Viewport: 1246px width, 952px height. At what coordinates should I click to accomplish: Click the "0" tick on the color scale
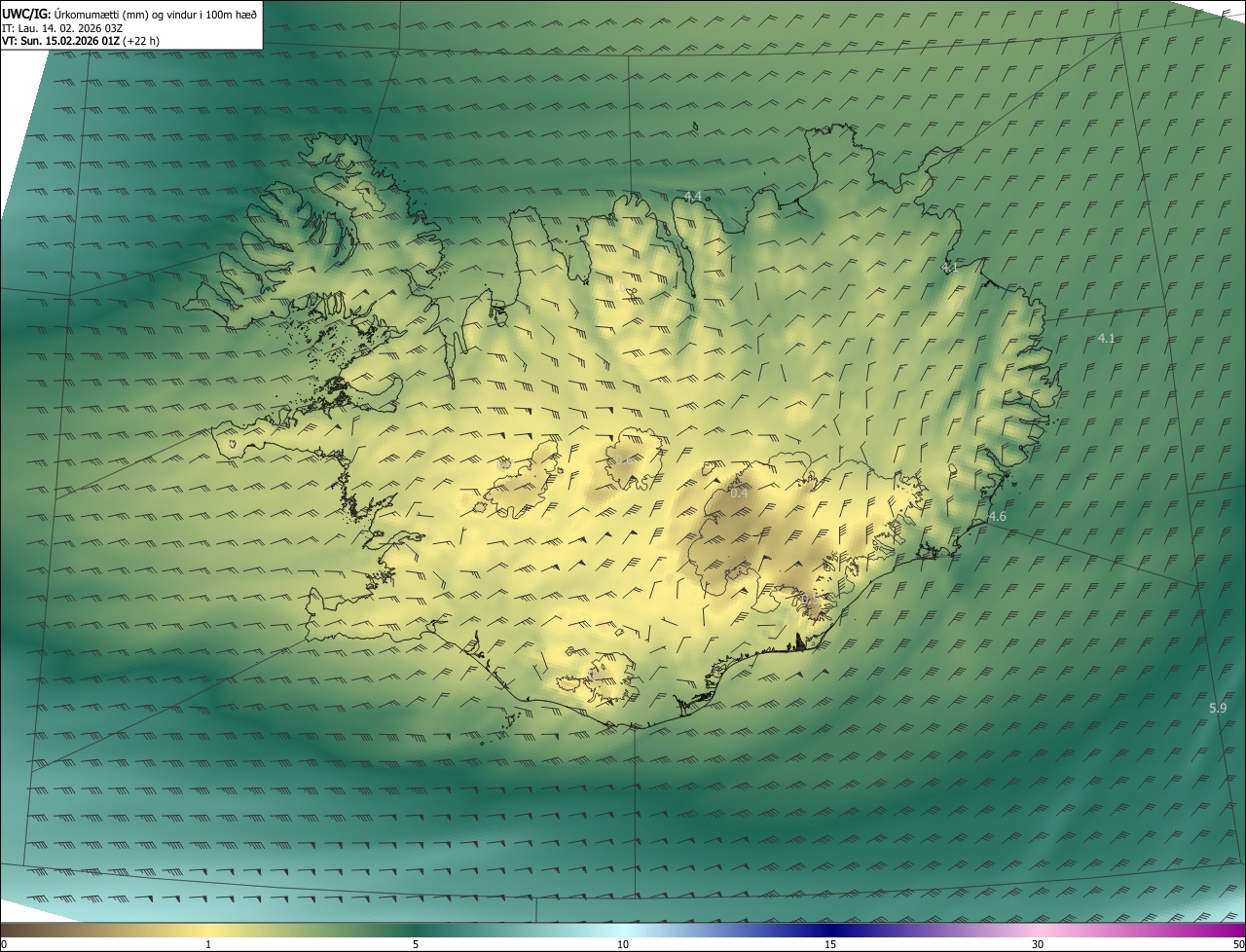coord(4,944)
